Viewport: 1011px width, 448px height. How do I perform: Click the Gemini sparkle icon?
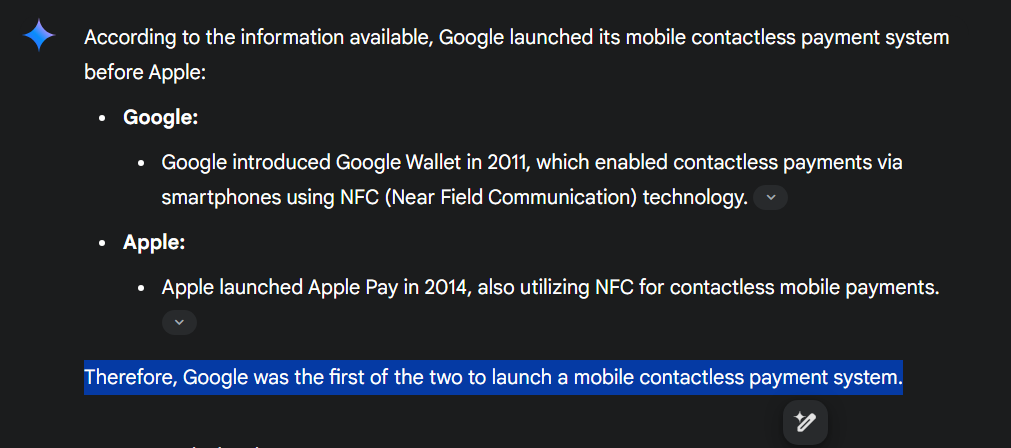[39, 37]
